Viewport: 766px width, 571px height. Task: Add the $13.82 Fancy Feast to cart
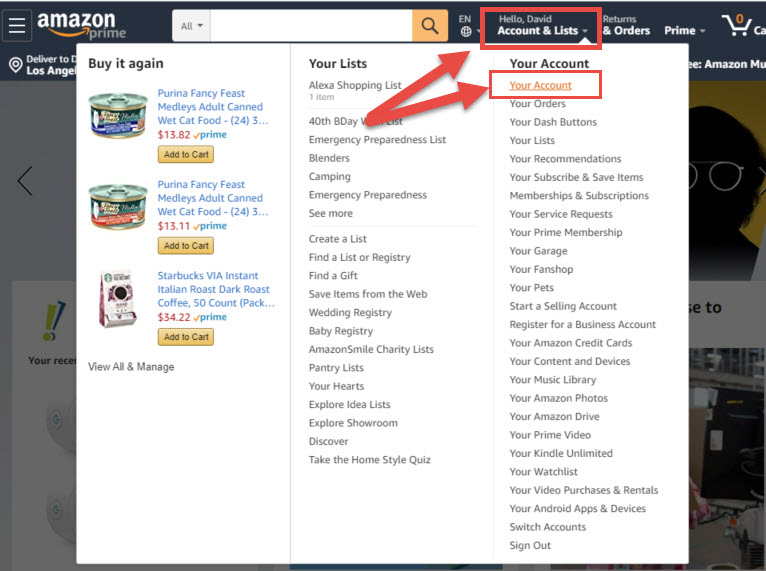point(186,155)
